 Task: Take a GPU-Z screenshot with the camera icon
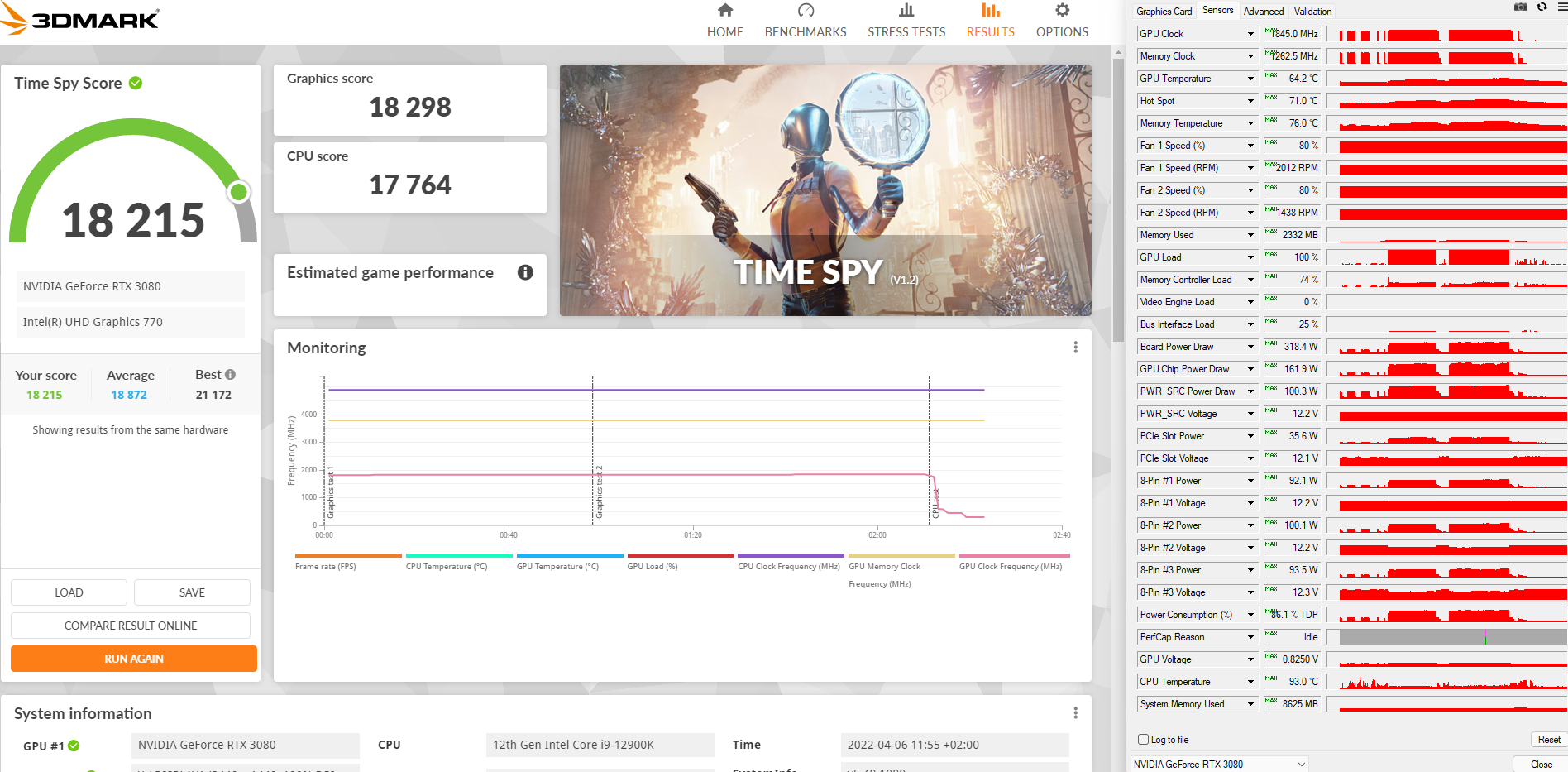coord(1520,7)
